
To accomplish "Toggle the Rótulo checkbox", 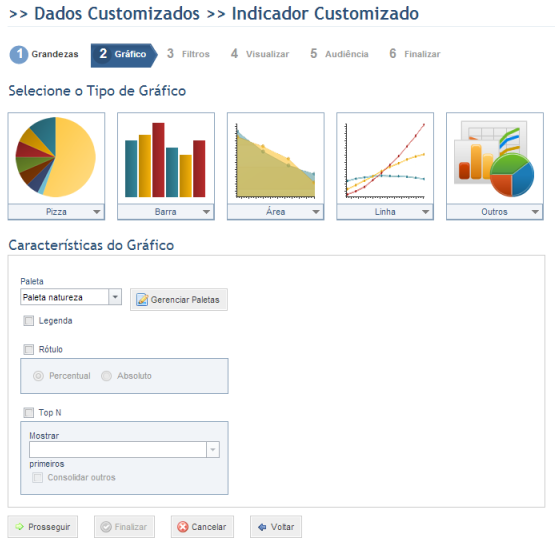I will [x=29, y=349].
